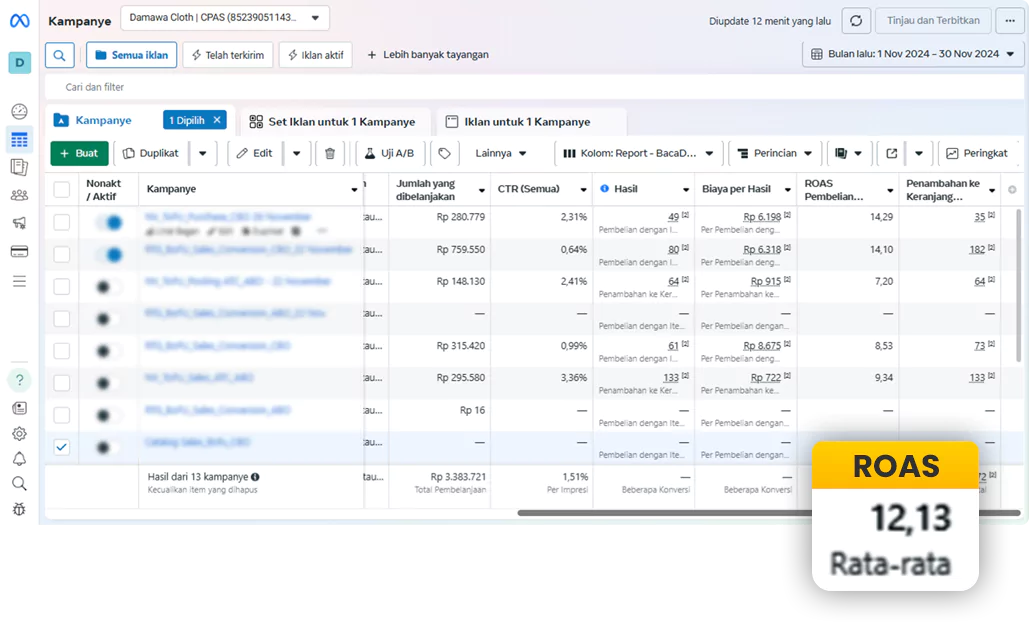This screenshot has width=1029, height=630.
Task: Open the settings gear in sidebar
Action: coord(19,433)
